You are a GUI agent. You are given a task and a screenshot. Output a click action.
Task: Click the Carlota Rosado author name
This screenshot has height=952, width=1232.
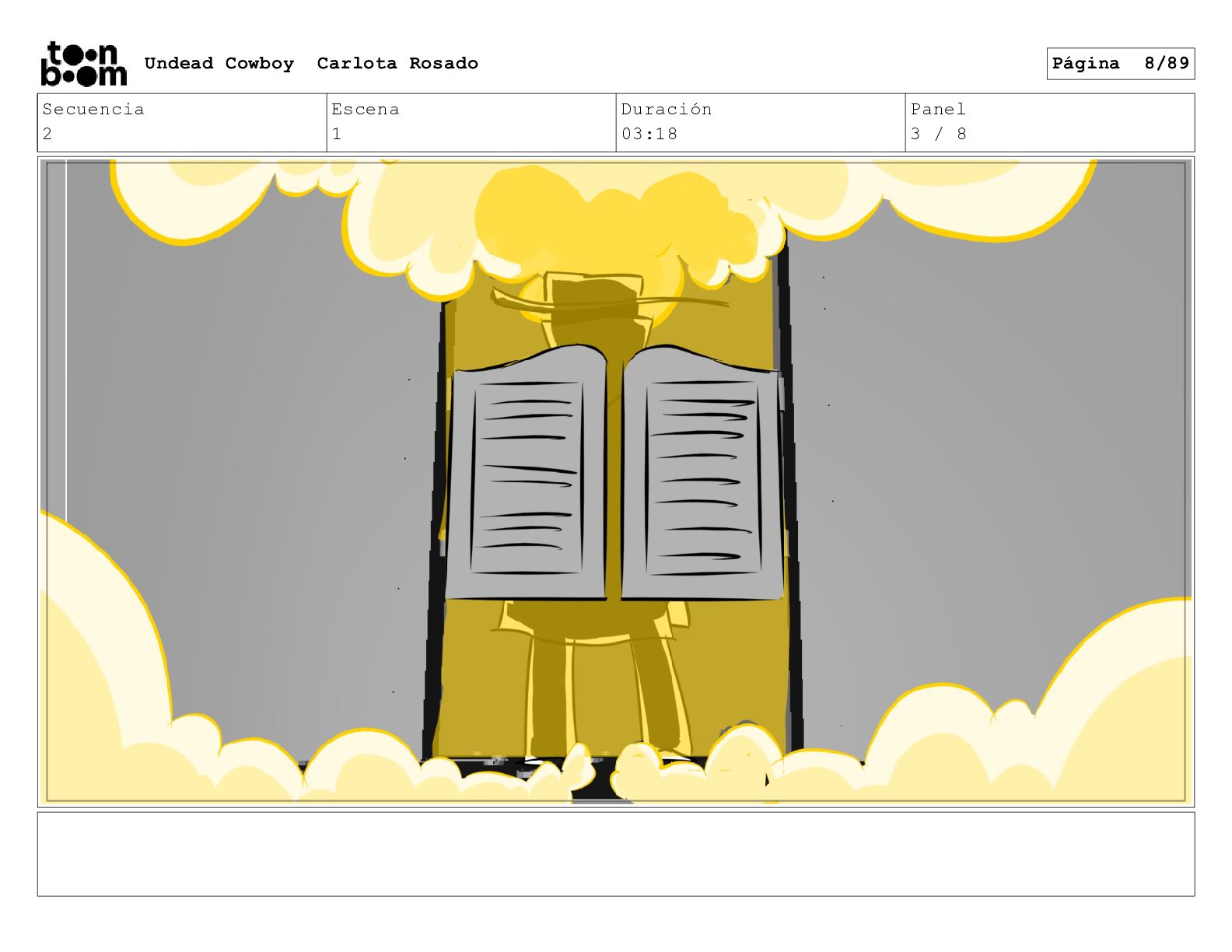397,63
